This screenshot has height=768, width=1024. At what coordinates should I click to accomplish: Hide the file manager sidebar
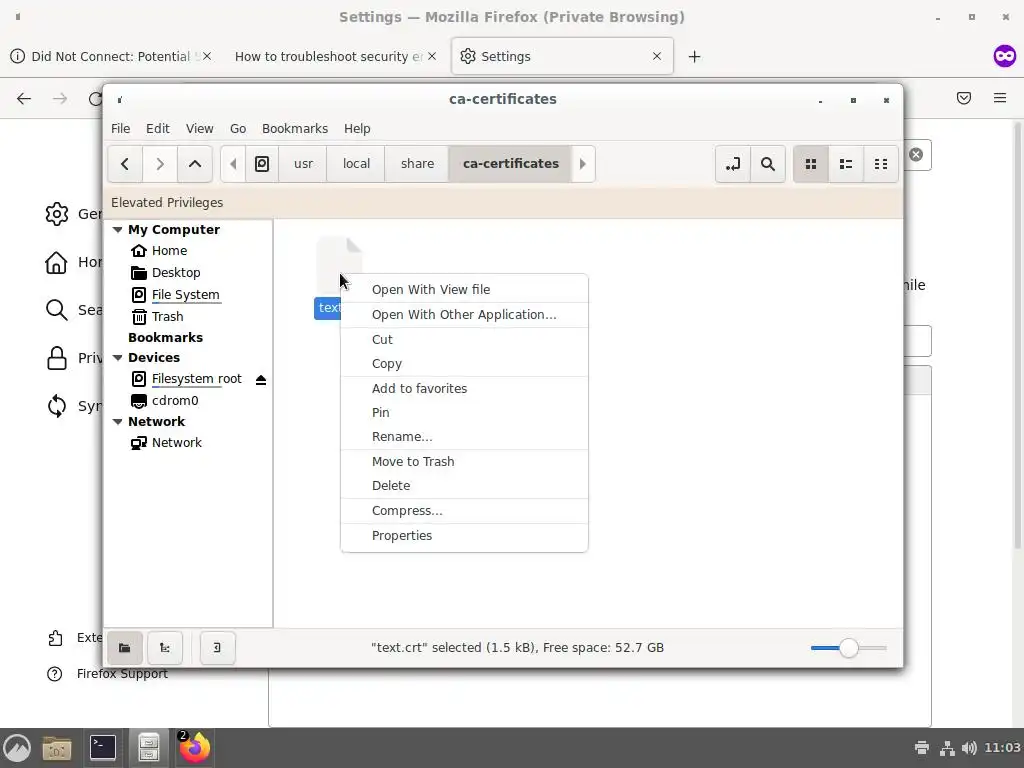tap(217, 648)
